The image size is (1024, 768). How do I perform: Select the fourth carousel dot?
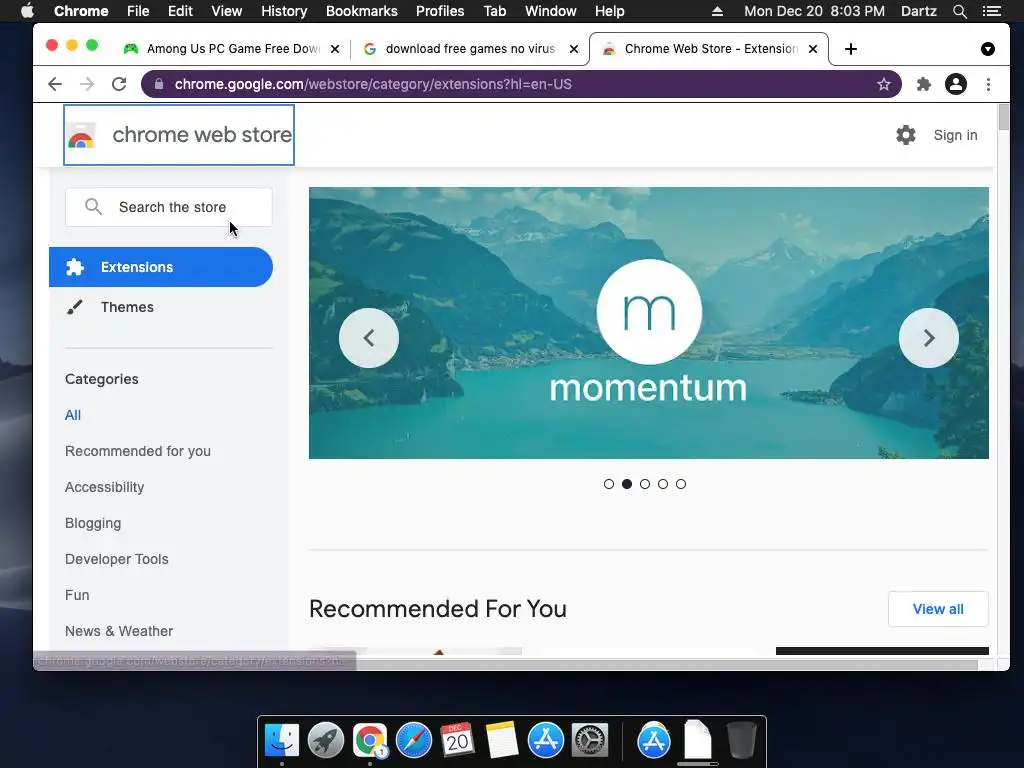[x=663, y=484]
